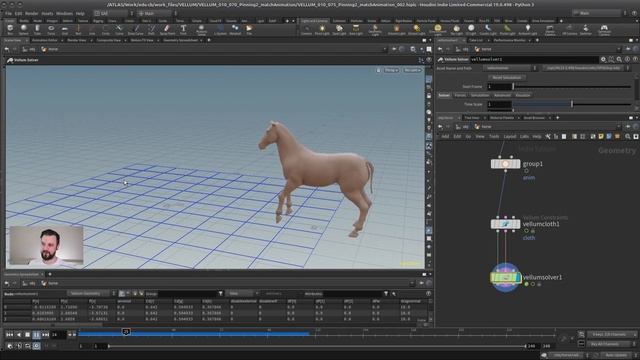Select the Metaball shelf tool
The image size is (640, 360).
click(235, 29)
